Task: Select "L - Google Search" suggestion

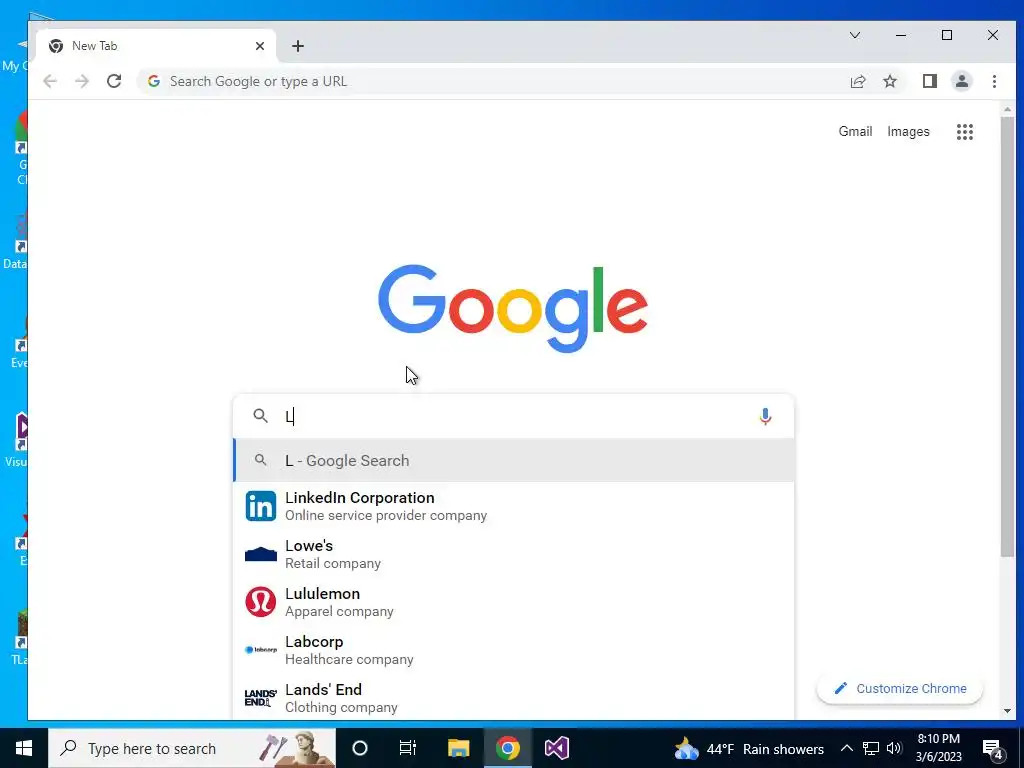Action: (514, 460)
